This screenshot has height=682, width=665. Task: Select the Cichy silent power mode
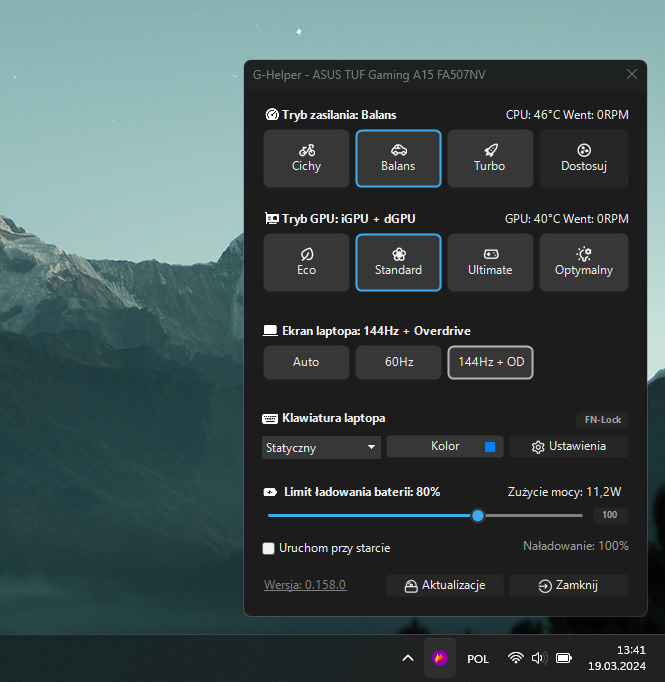coord(306,158)
